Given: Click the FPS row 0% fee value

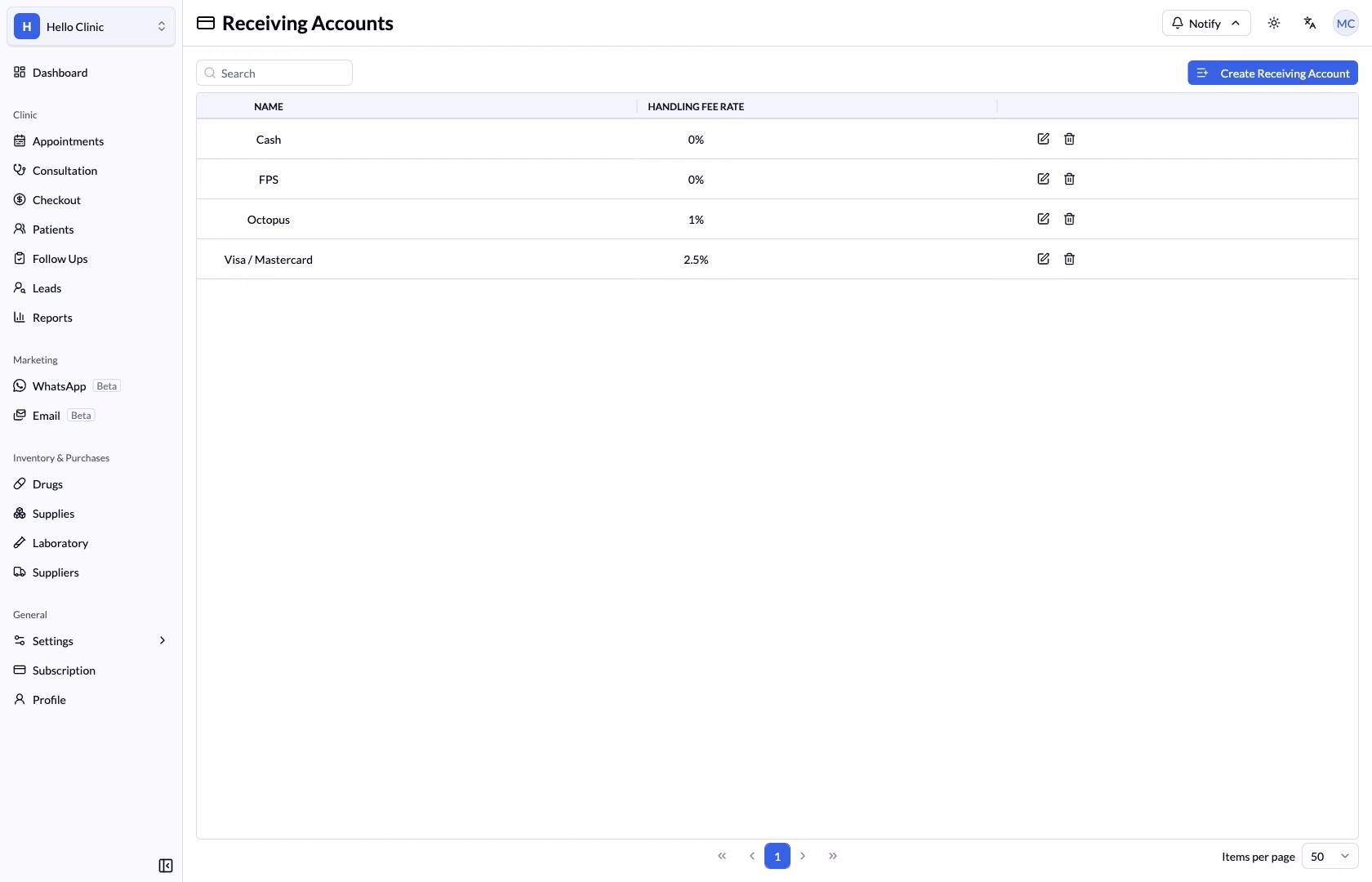Looking at the screenshot, I should (696, 180).
